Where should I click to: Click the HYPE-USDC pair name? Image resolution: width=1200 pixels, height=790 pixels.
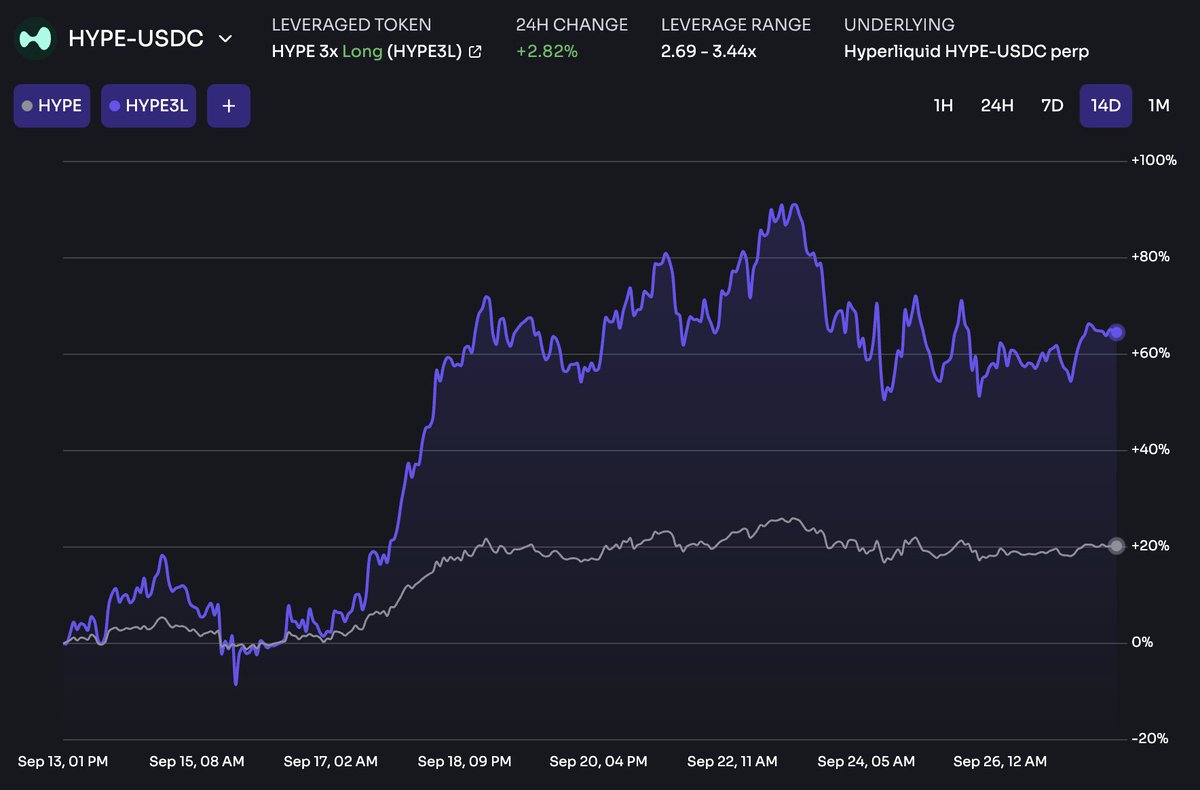pyautogui.click(x=135, y=39)
